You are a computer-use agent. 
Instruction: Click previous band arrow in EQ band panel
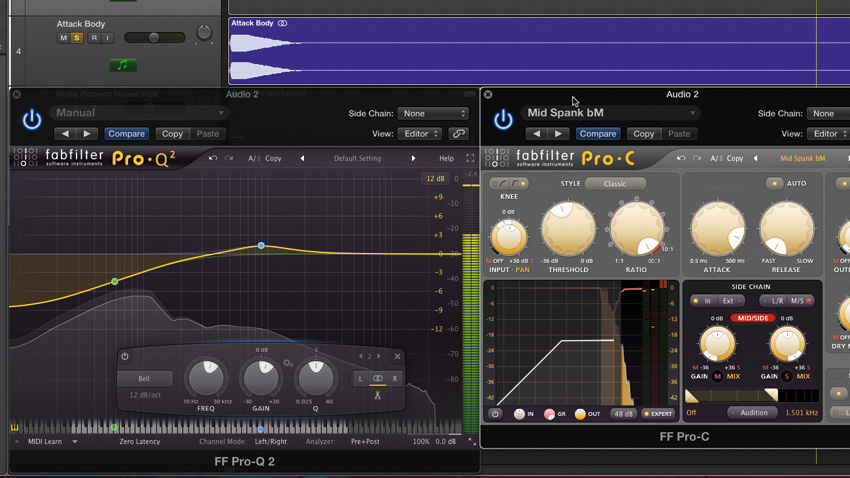click(360, 356)
